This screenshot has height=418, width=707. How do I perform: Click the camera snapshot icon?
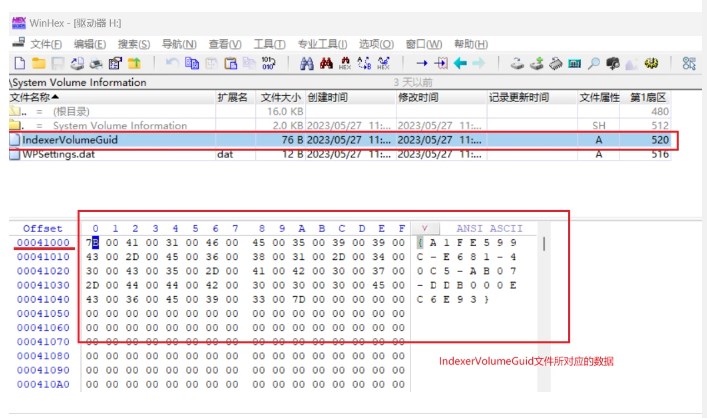pyautogui.click(x=613, y=64)
